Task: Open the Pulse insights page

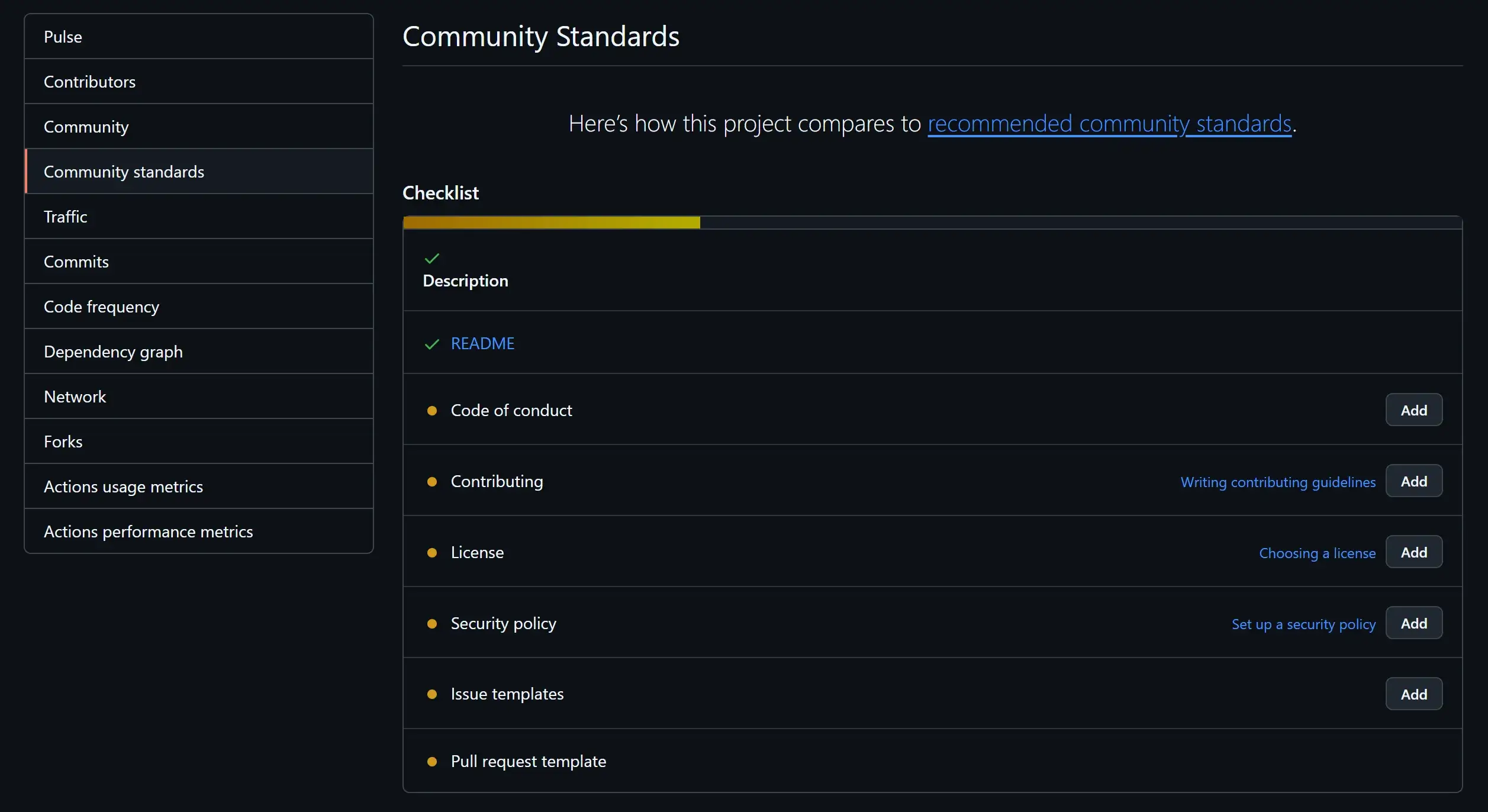Action: (63, 37)
